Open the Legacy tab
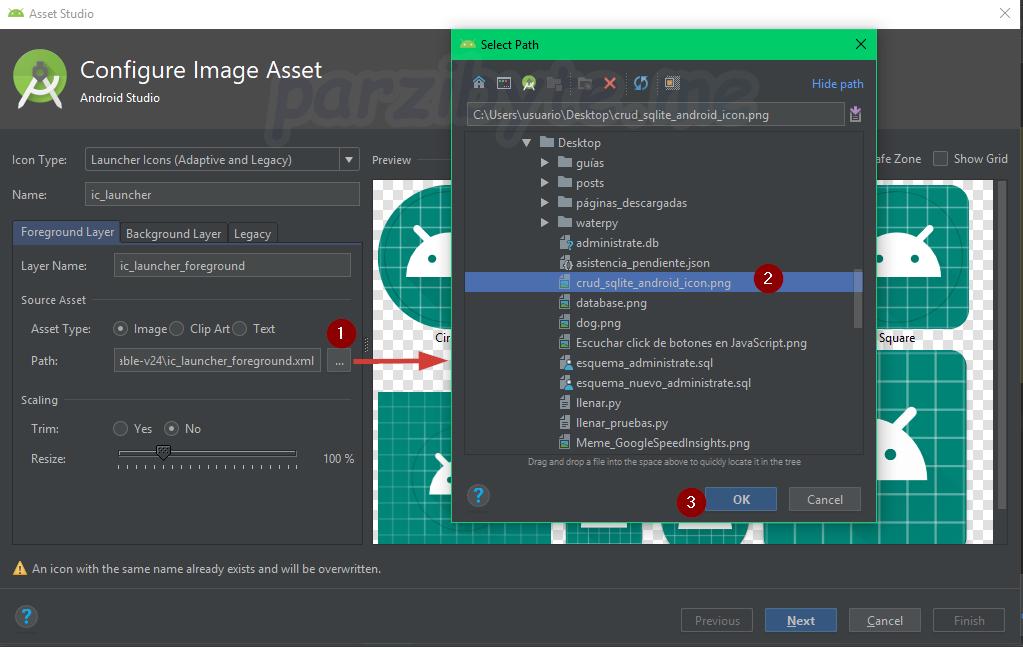Viewport: 1023px width, 647px height. 252,233
